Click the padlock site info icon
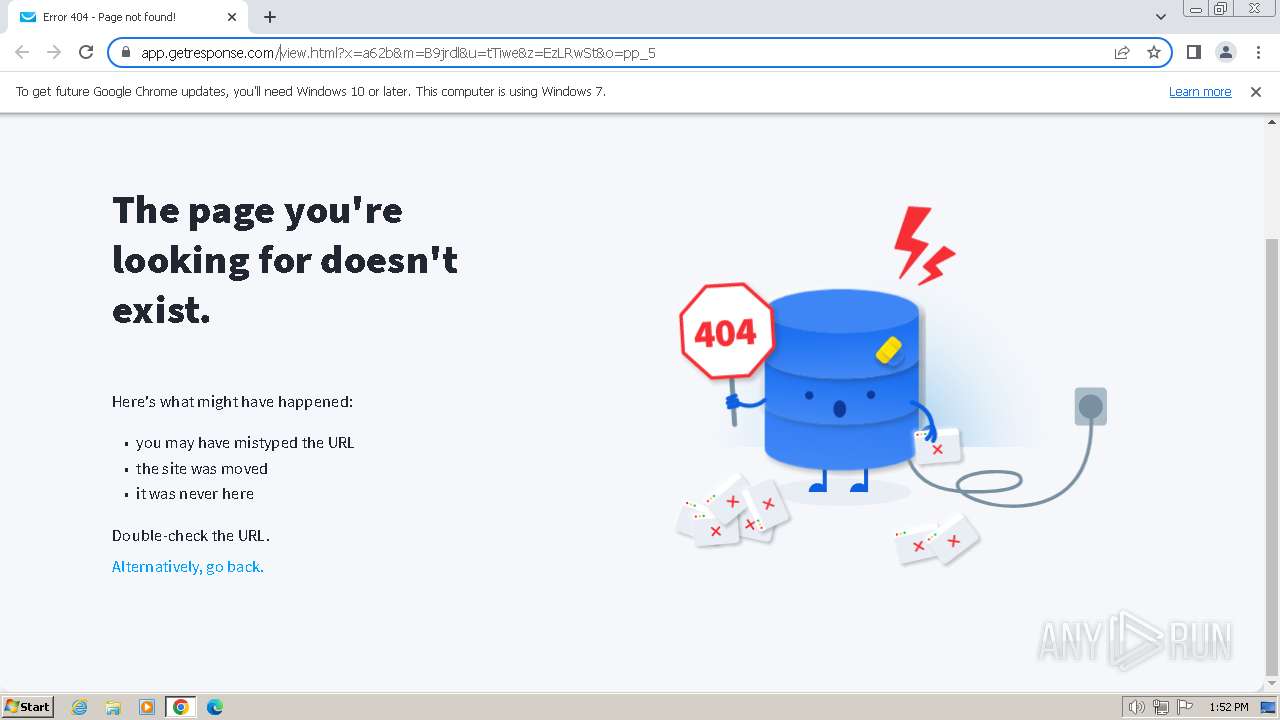The width and height of the screenshot is (1280, 720). click(126, 53)
